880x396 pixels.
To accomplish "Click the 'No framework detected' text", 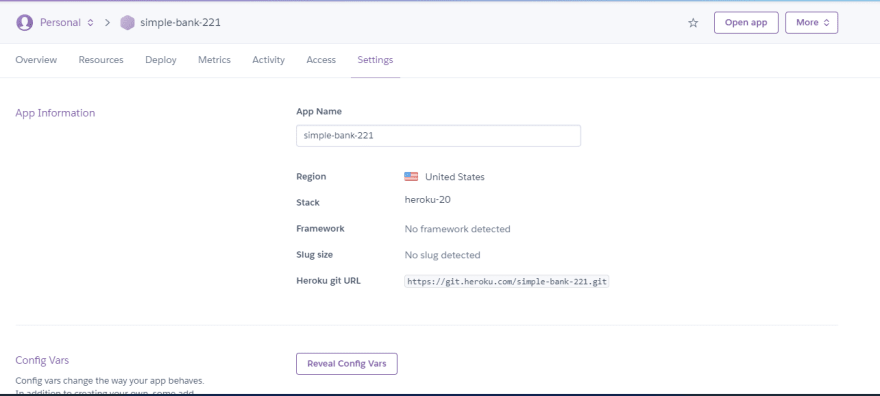I will [457, 229].
